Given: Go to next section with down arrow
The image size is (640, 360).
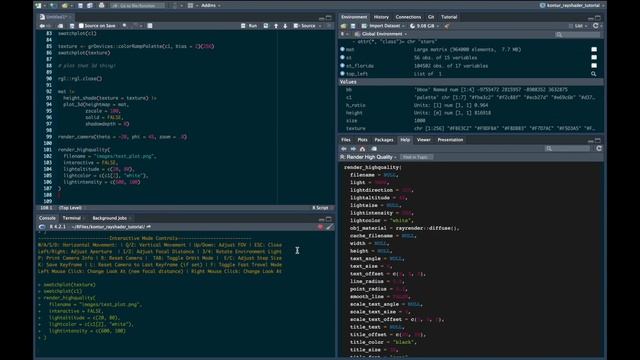Looking at the screenshot, I should [x=285, y=26].
